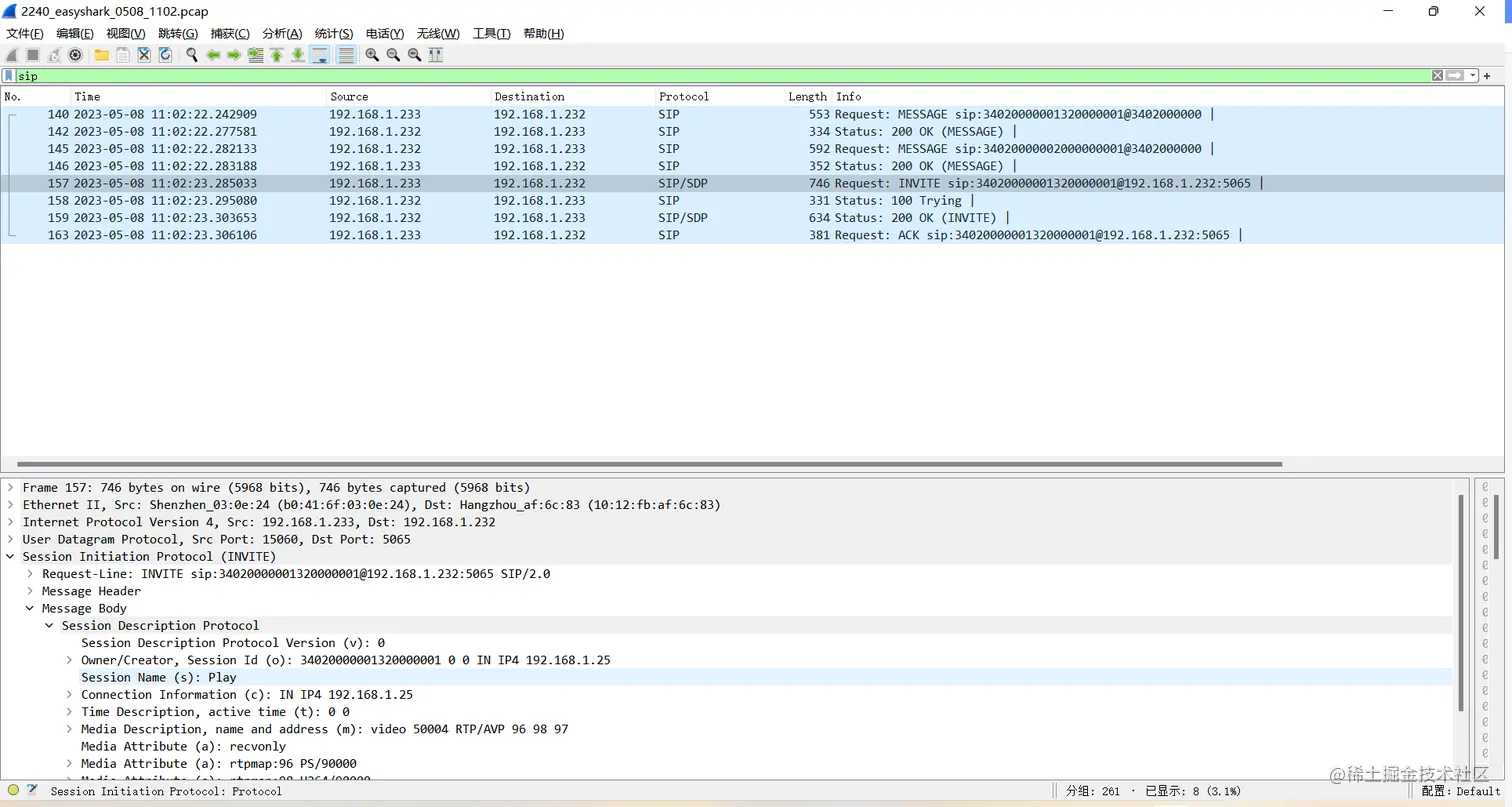Viewport: 1512px width, 807px height.
Task: Zoom out packet text
Action: tap(393, 55)
